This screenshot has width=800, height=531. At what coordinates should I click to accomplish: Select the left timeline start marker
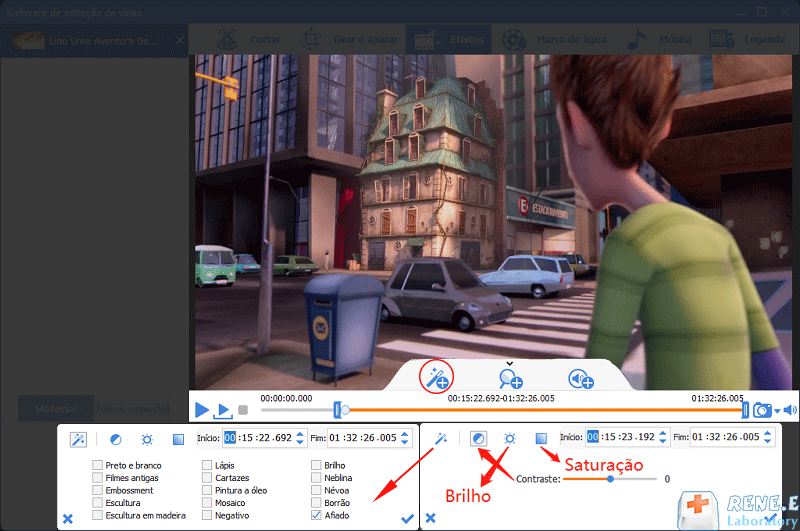337,410
